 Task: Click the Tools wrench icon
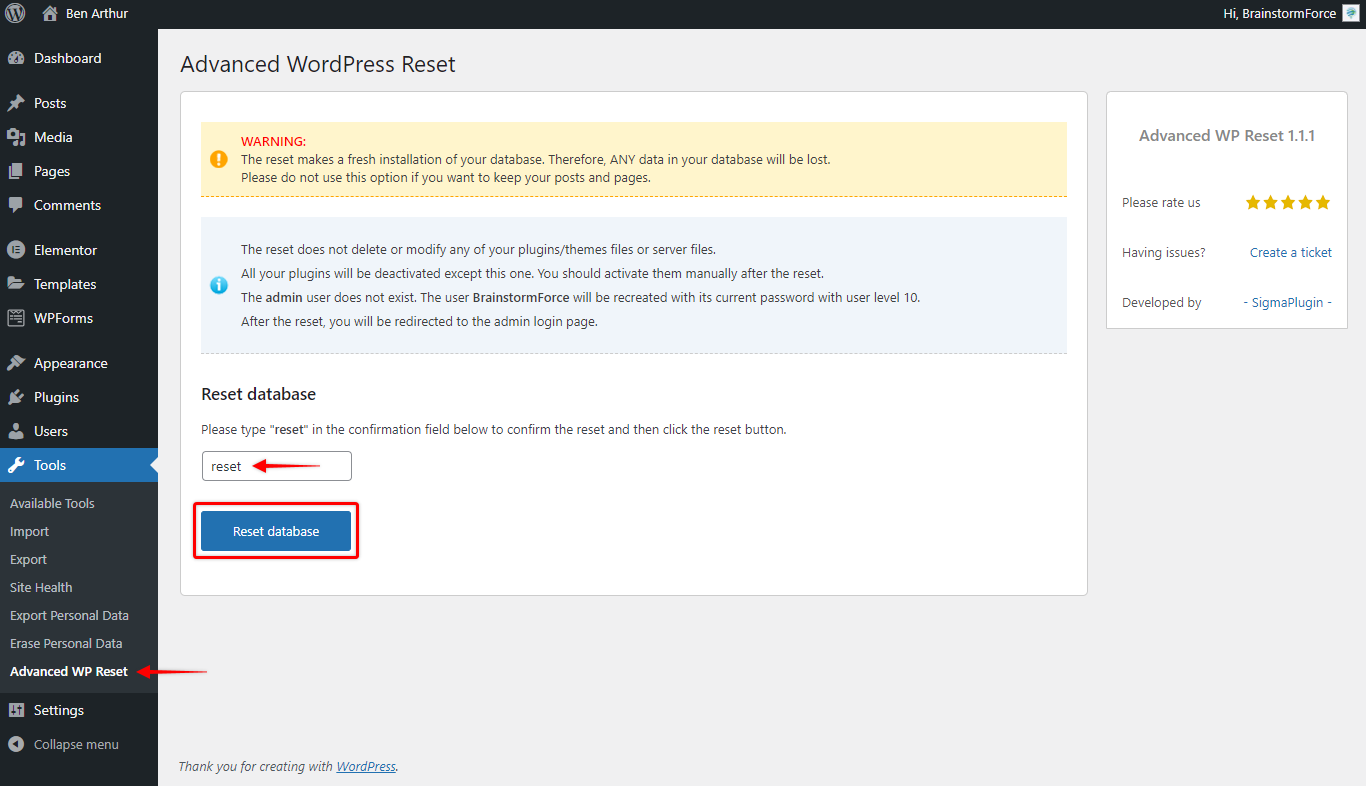tap(16, 465)
